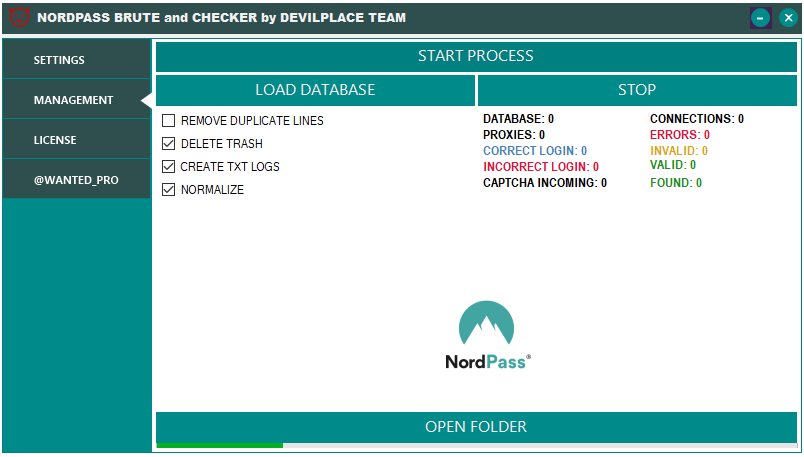
Task: Click the green progress bar at the bottom
Action: point(219,445)
